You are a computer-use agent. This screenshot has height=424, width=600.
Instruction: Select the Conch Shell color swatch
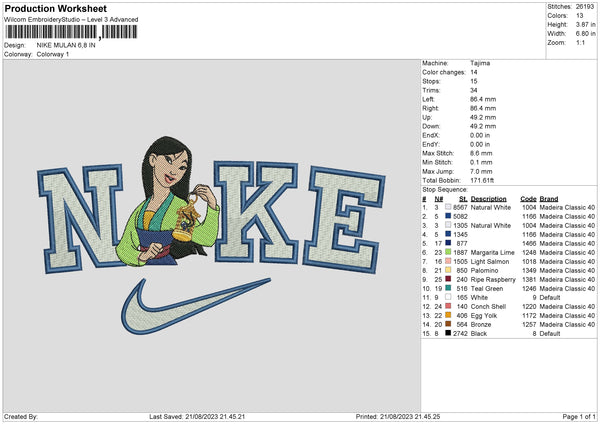pyautogui.click(x=448, y=306)
